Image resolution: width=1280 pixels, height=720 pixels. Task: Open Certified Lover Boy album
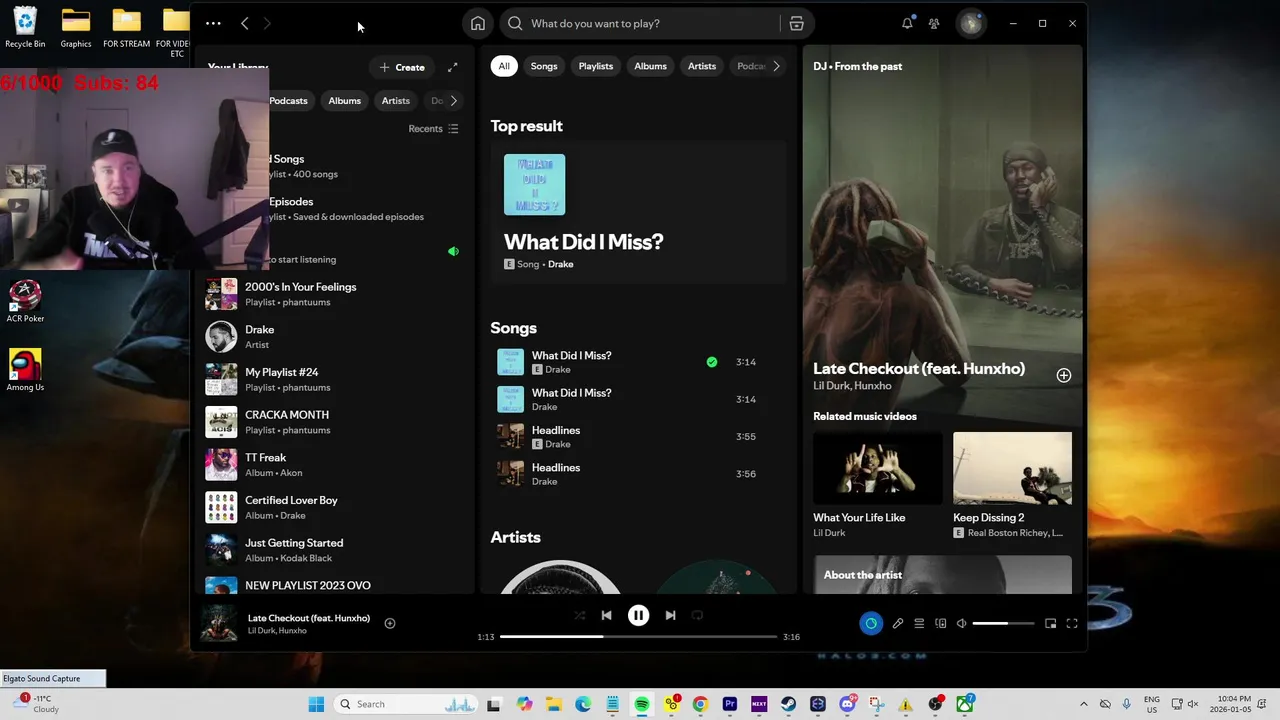[x=332, y=507]
